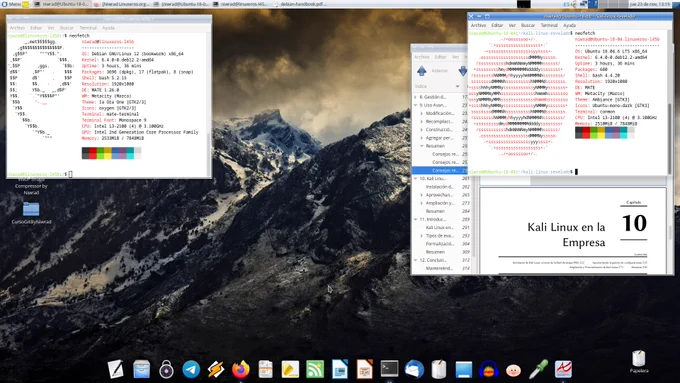The width and height of the screenshot is (680, 383).
Task: Expand the Modificación... section
Action: [422, 114]
